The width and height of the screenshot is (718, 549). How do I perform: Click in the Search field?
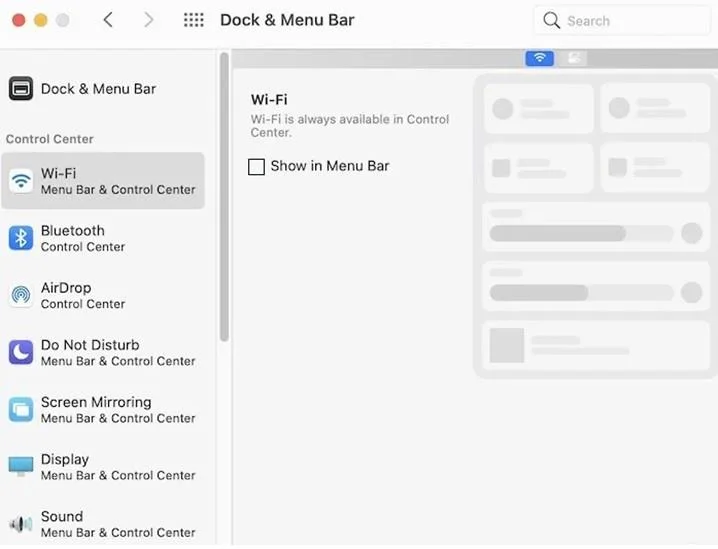(x=622, y=21)
